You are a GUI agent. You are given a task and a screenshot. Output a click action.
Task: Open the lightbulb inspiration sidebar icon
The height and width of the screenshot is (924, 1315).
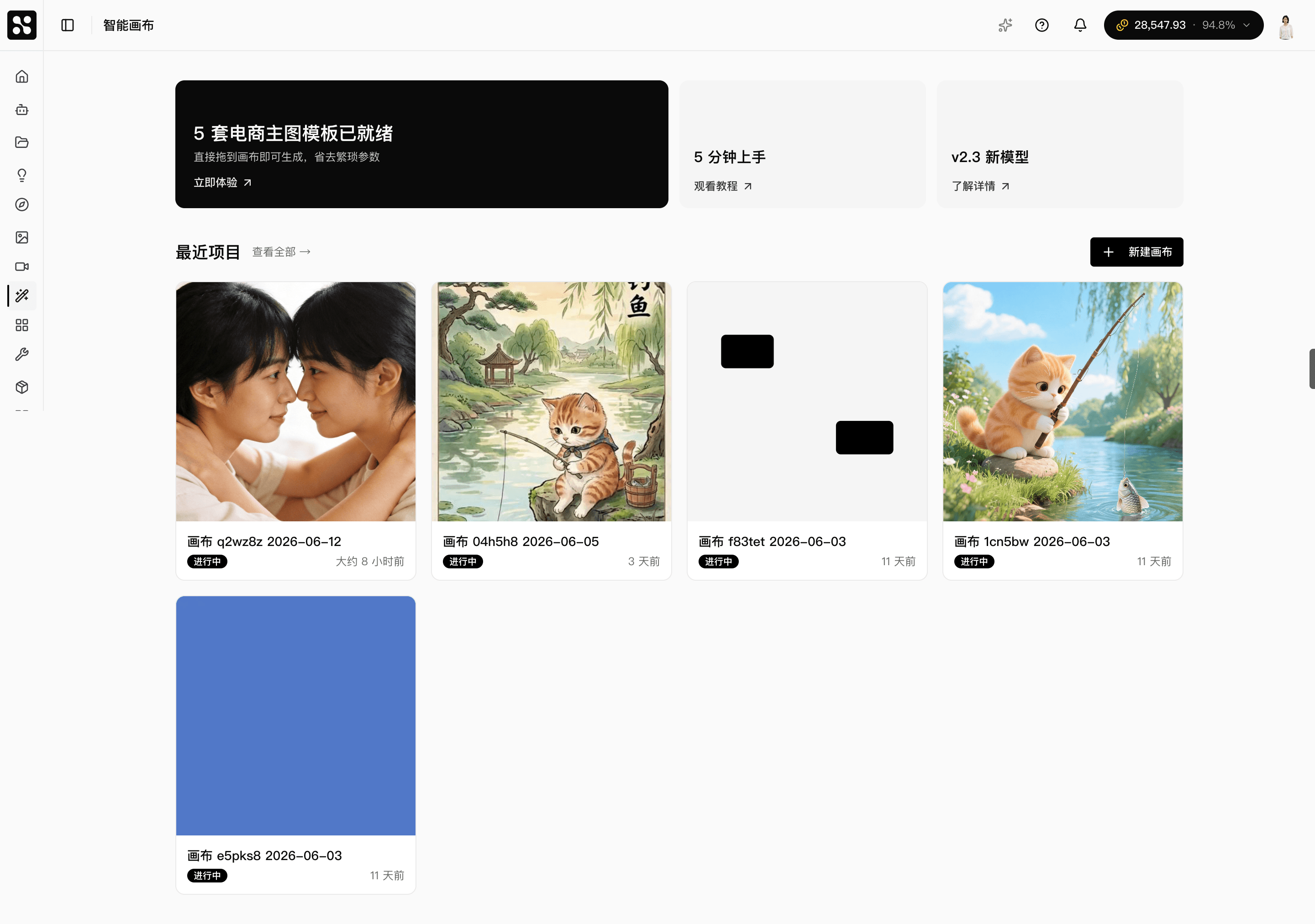22,174
